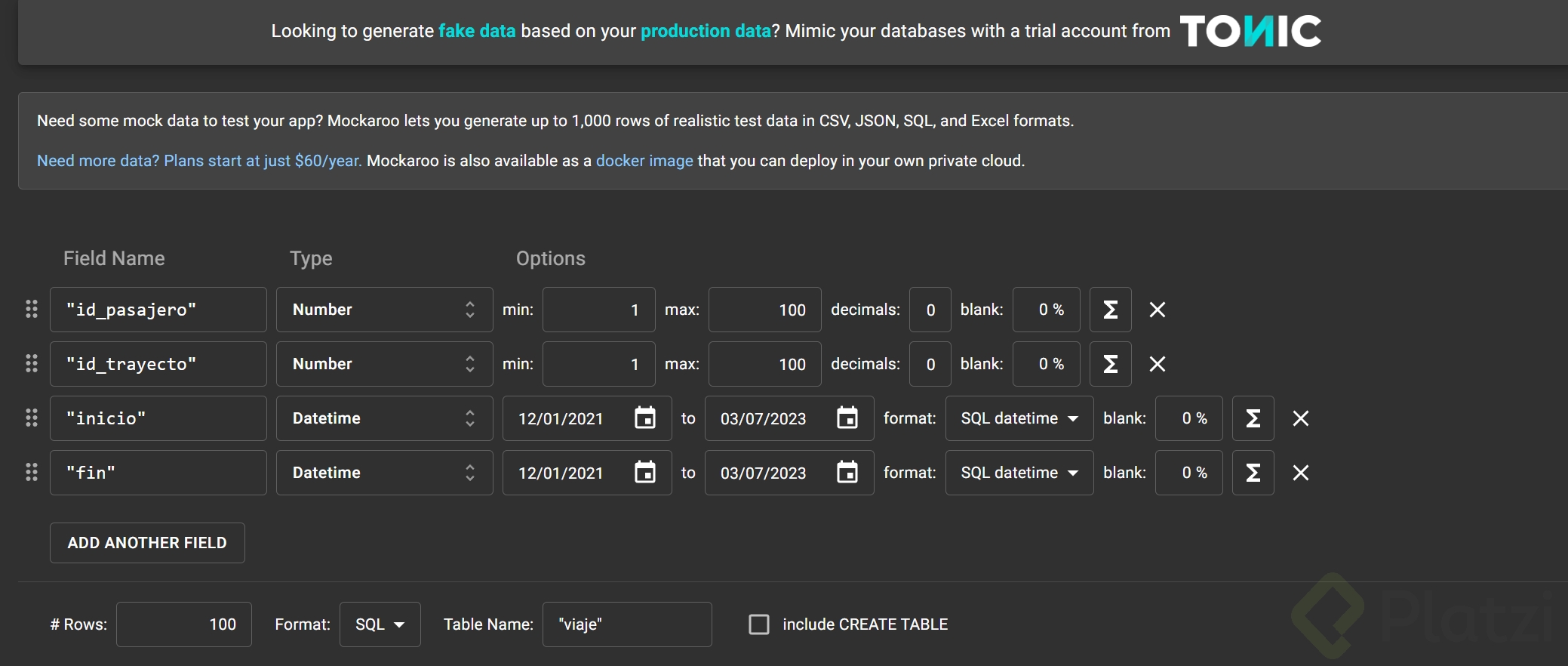Screen dimensions: 1568x666
Task: Enable the include CREATE TABLE checkbox
Action: [759, 624]
